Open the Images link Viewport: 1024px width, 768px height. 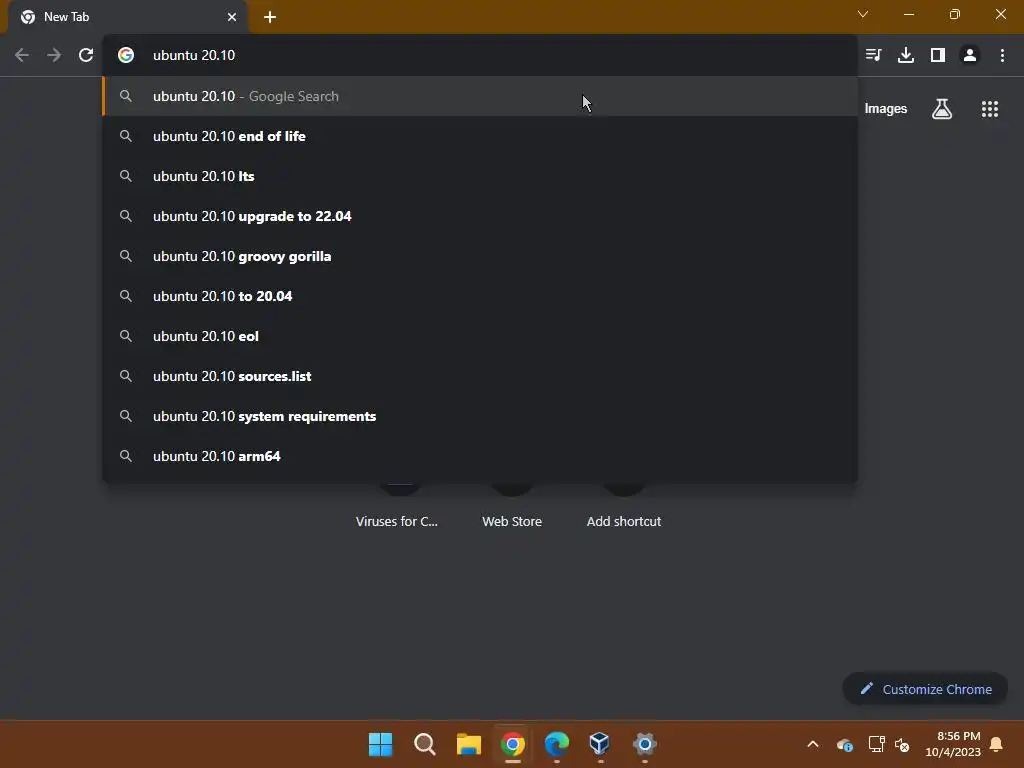pyautogui.click(x=886, y=109)
